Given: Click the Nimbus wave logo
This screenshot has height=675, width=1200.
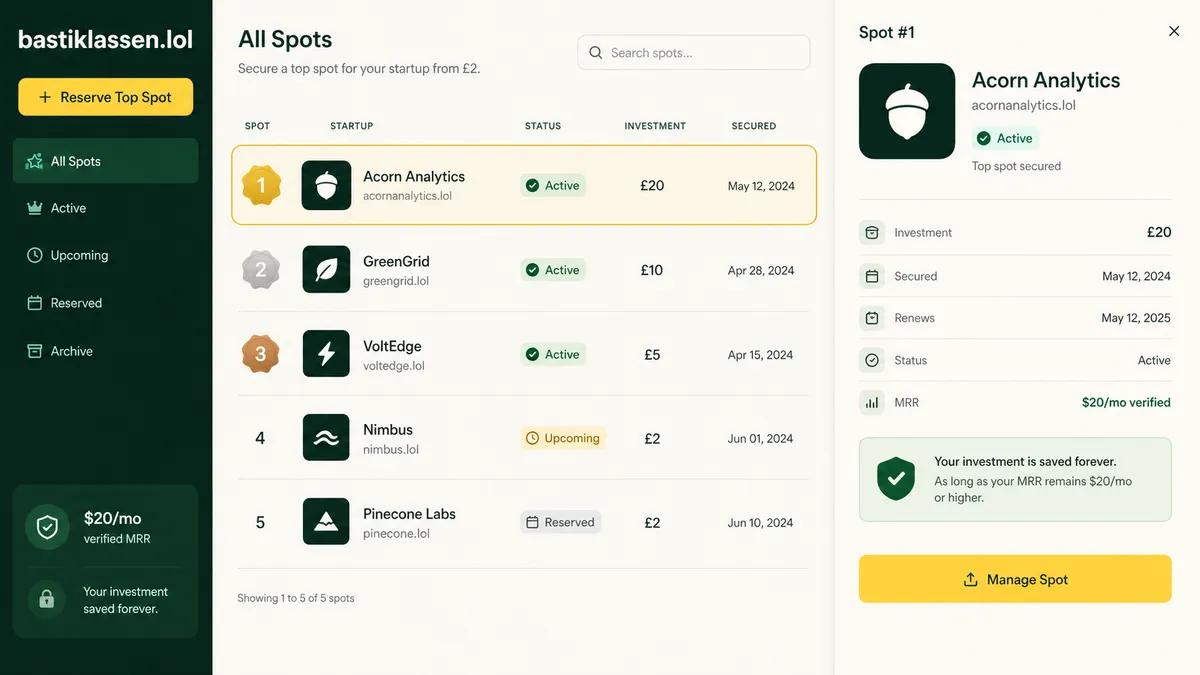Looking at the screenshot, I should pyautogui.click(x=326, y=438).
